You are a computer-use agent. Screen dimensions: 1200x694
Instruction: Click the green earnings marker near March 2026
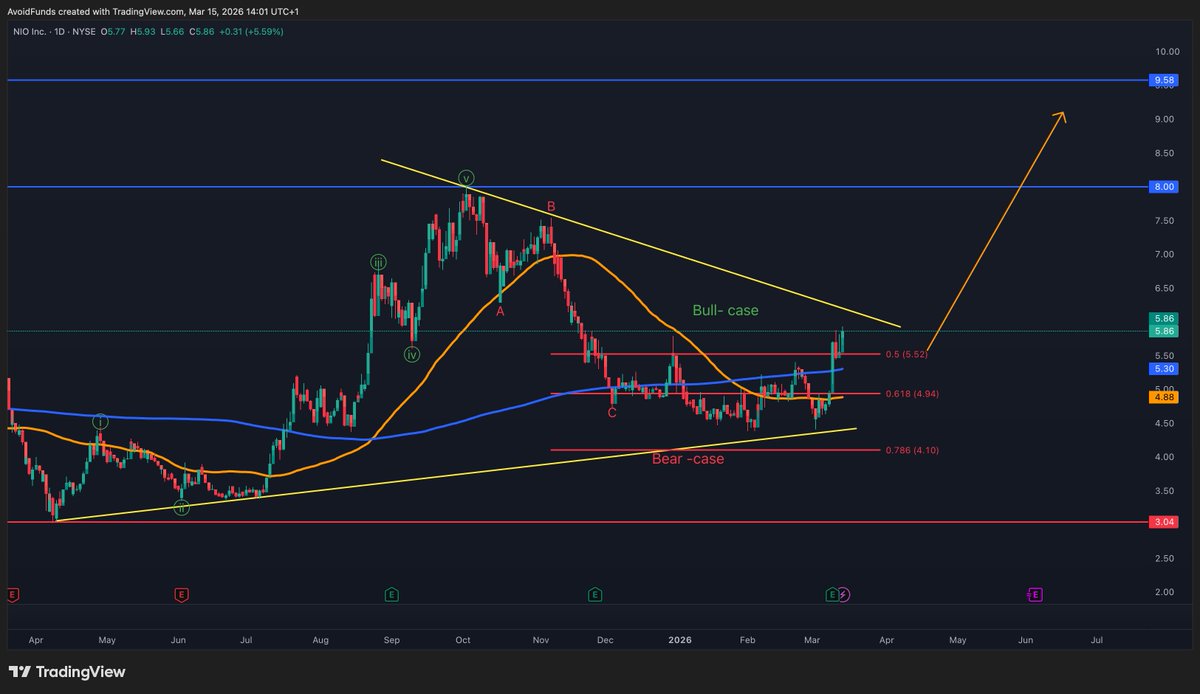[x=832, y=594]
